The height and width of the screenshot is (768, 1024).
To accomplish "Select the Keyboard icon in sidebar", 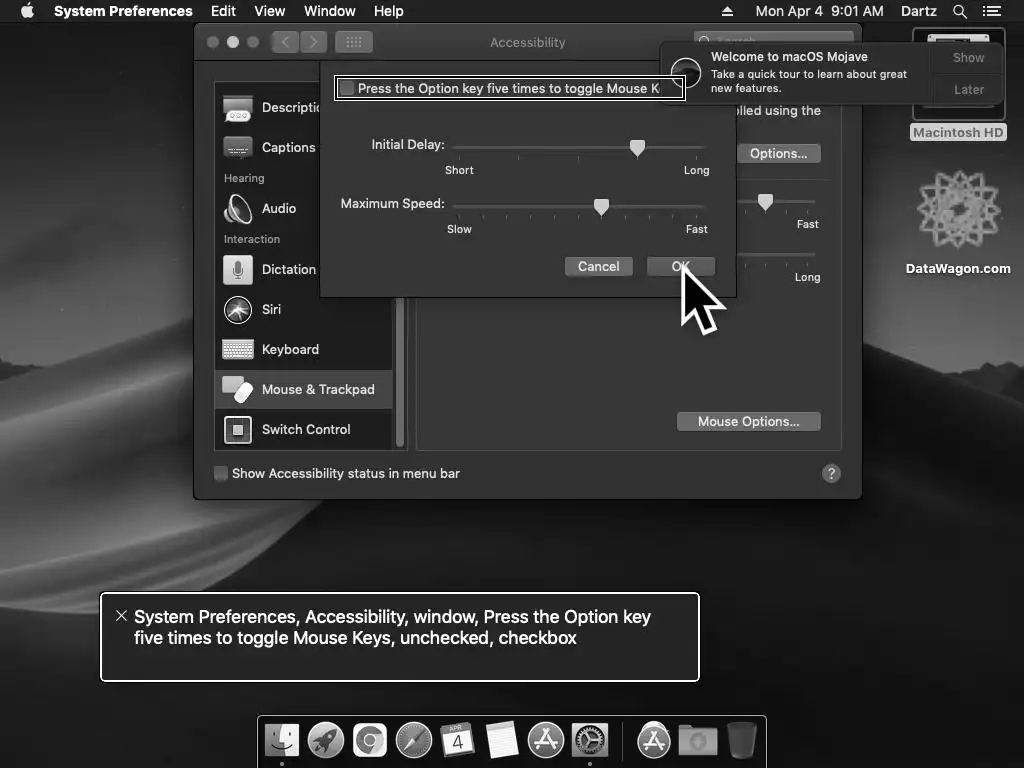I will click(x=238, y=349).
